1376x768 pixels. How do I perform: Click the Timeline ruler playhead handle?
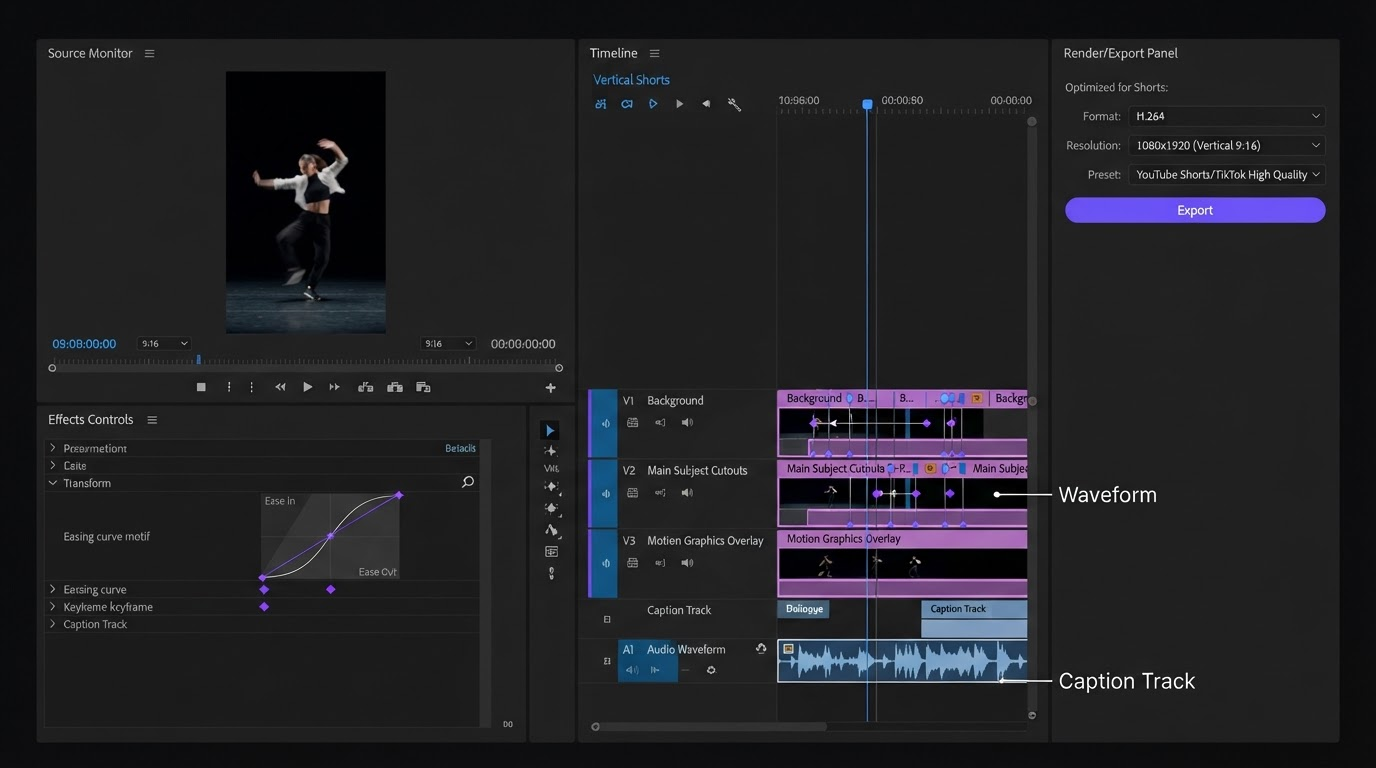tap(868, 104)
